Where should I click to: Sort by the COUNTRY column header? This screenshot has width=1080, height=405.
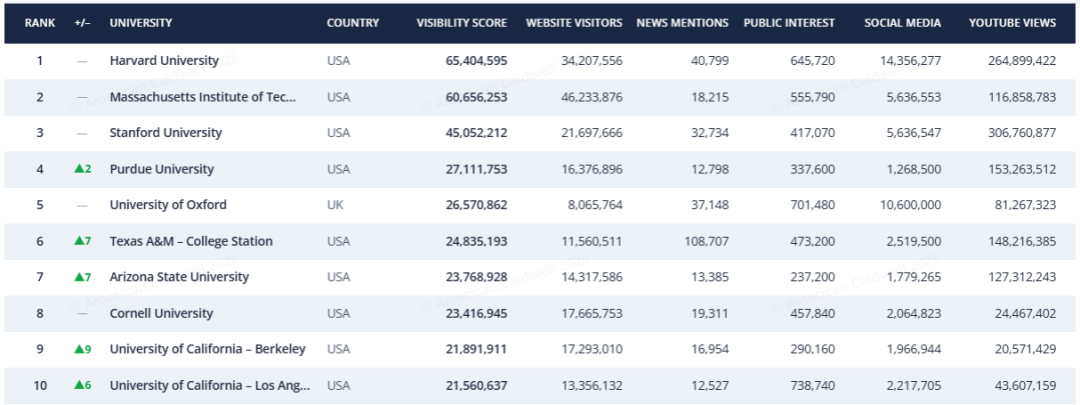(353, 23)
